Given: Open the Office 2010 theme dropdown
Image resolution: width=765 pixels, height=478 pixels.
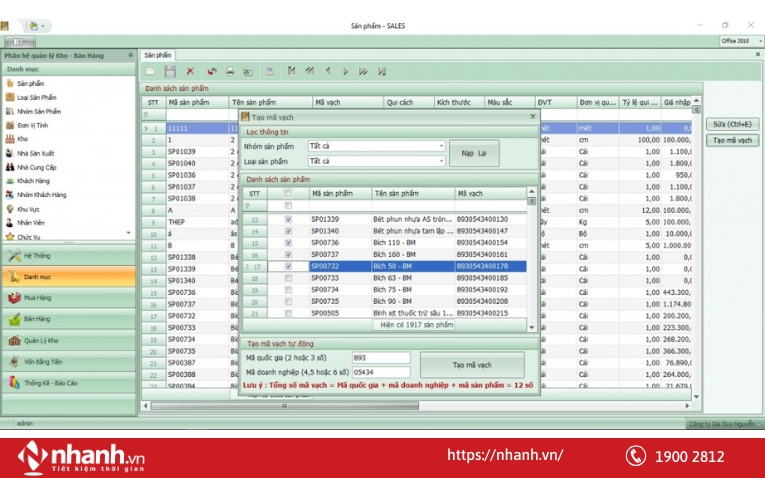Looking at the screenshot, I should point(739,41).
